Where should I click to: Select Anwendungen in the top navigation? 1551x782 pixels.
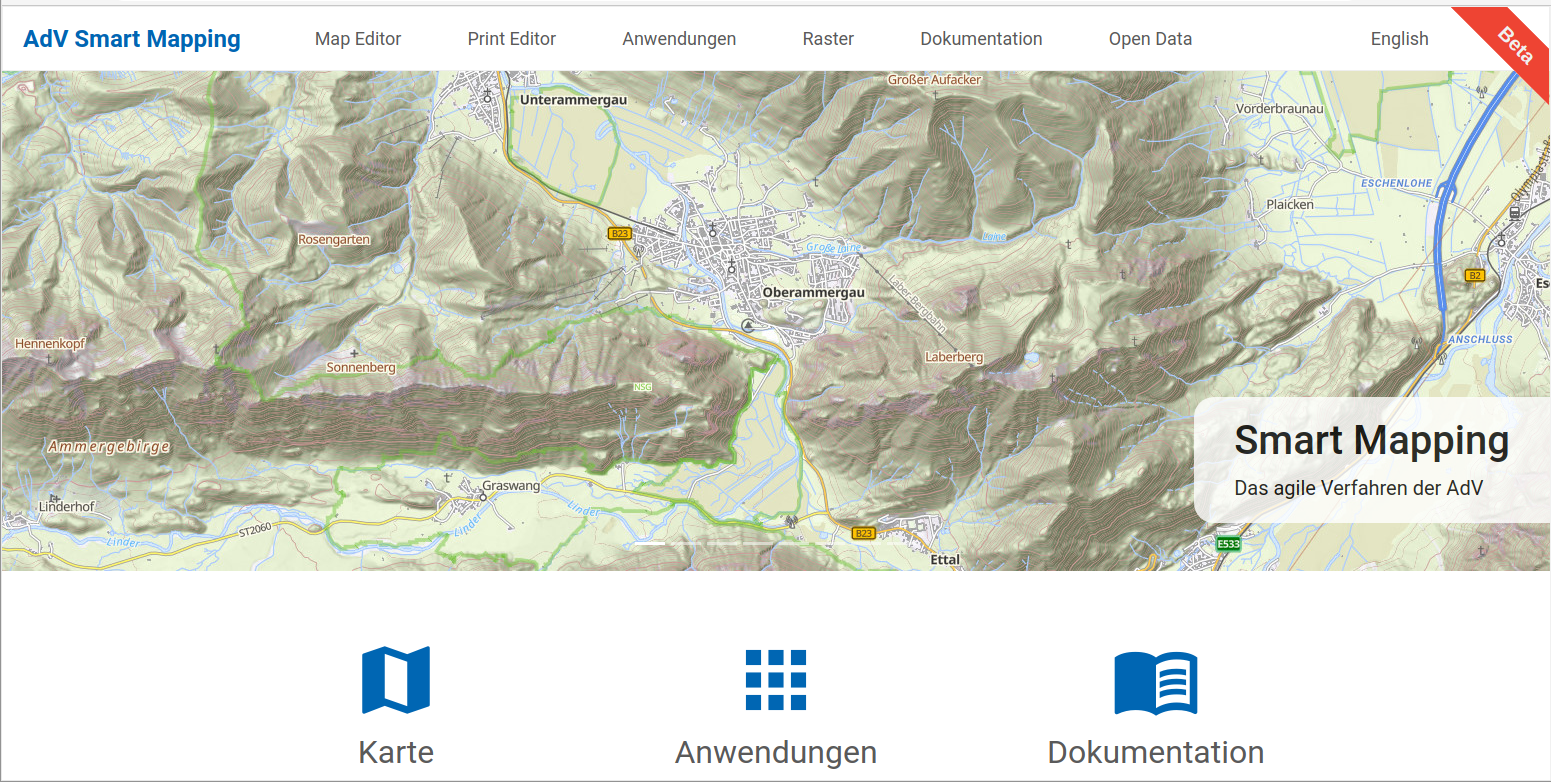679,39
